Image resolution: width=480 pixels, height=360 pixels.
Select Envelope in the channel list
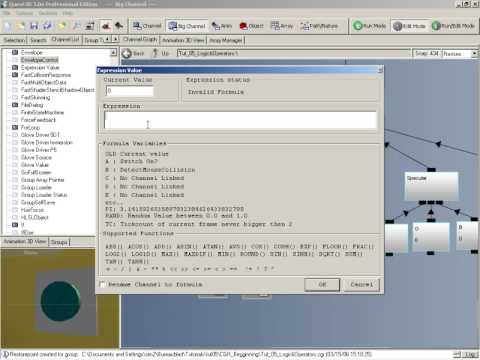point(31,52)
